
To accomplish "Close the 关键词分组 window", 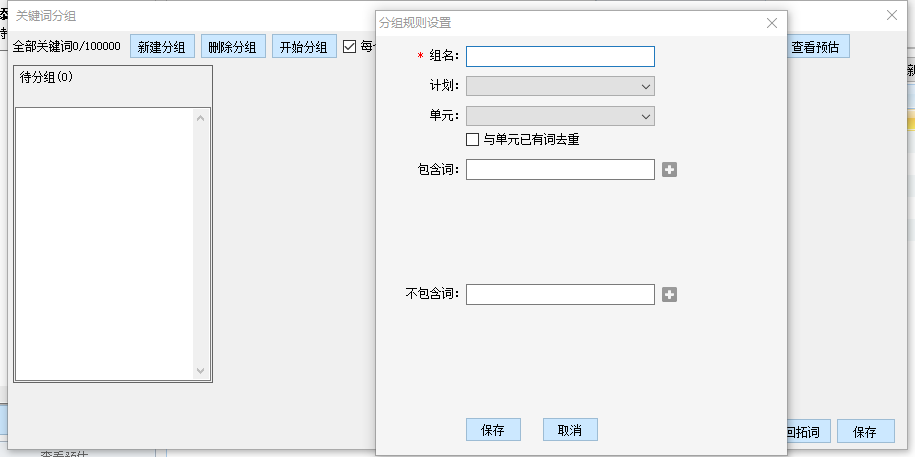I will coord(892,15).
